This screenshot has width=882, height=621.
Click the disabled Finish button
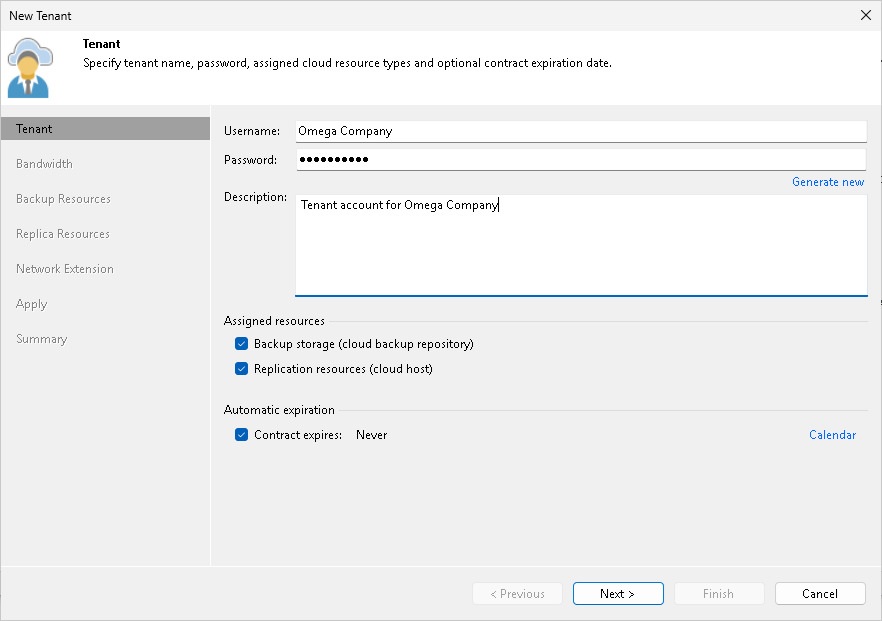click(x=719, y=593)
